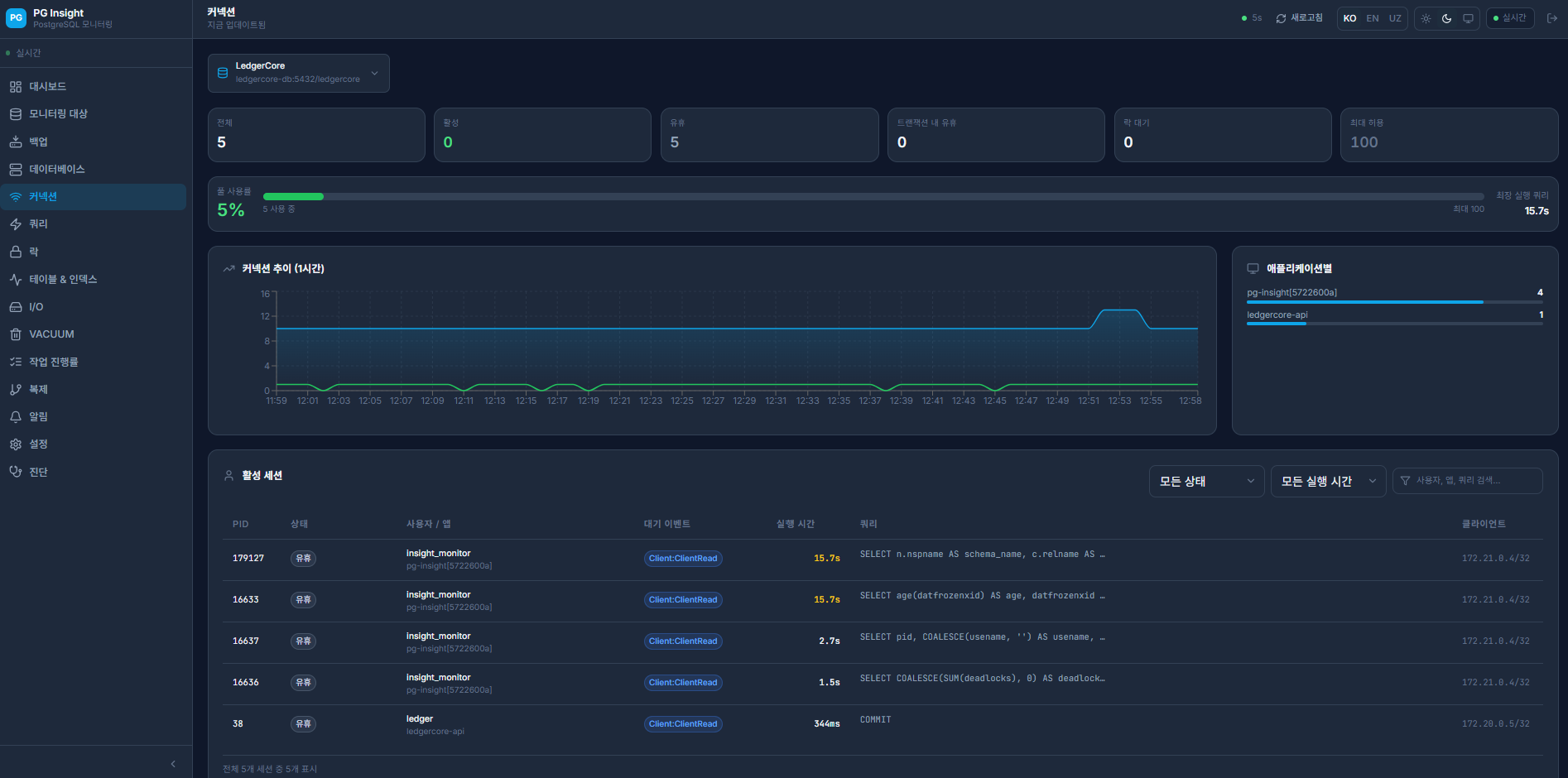Open the 백업 backup sidebar icon
This screenshot has width=1568, height=778.
point(16,142)
